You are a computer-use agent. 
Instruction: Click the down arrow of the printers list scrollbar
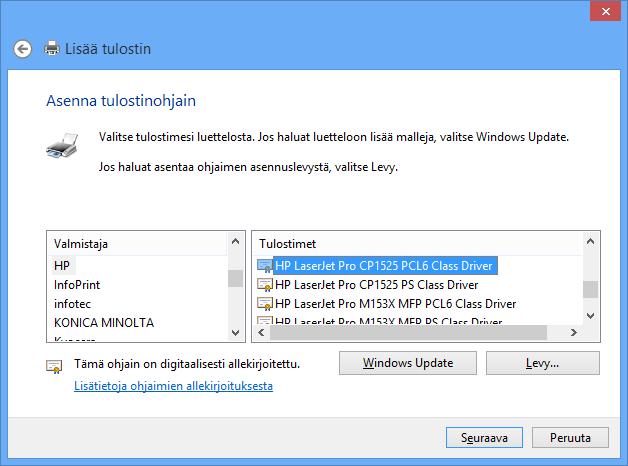pos(590,315)
